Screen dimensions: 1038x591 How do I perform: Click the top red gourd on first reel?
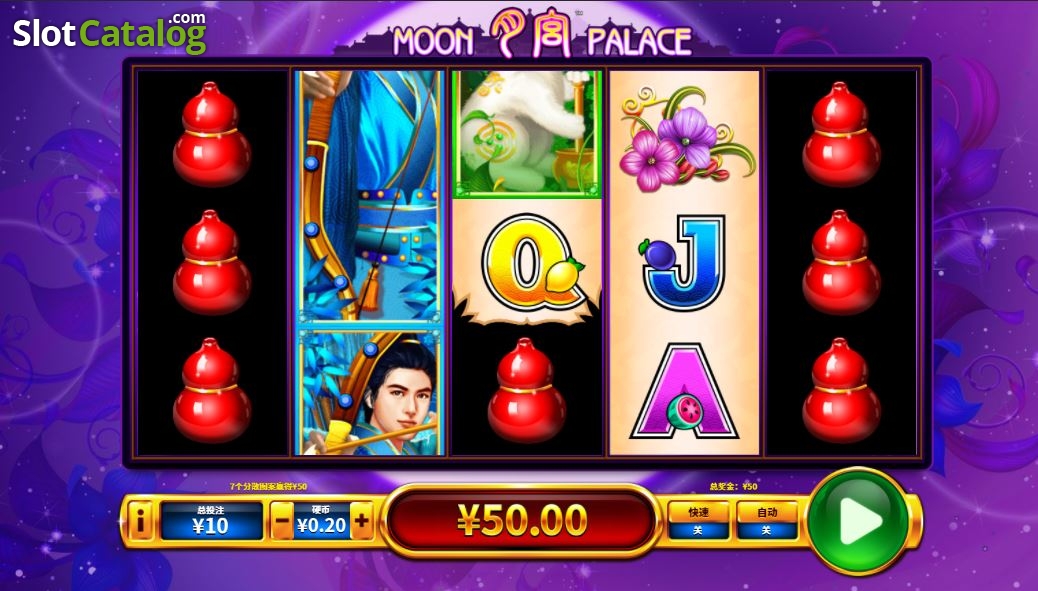pos(212,134)
